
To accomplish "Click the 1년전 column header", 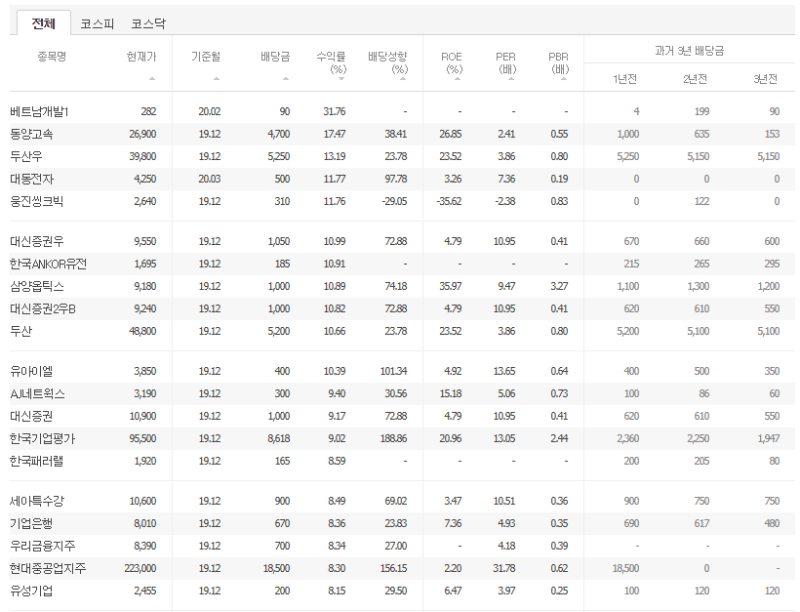I will (x=625, y=79).
